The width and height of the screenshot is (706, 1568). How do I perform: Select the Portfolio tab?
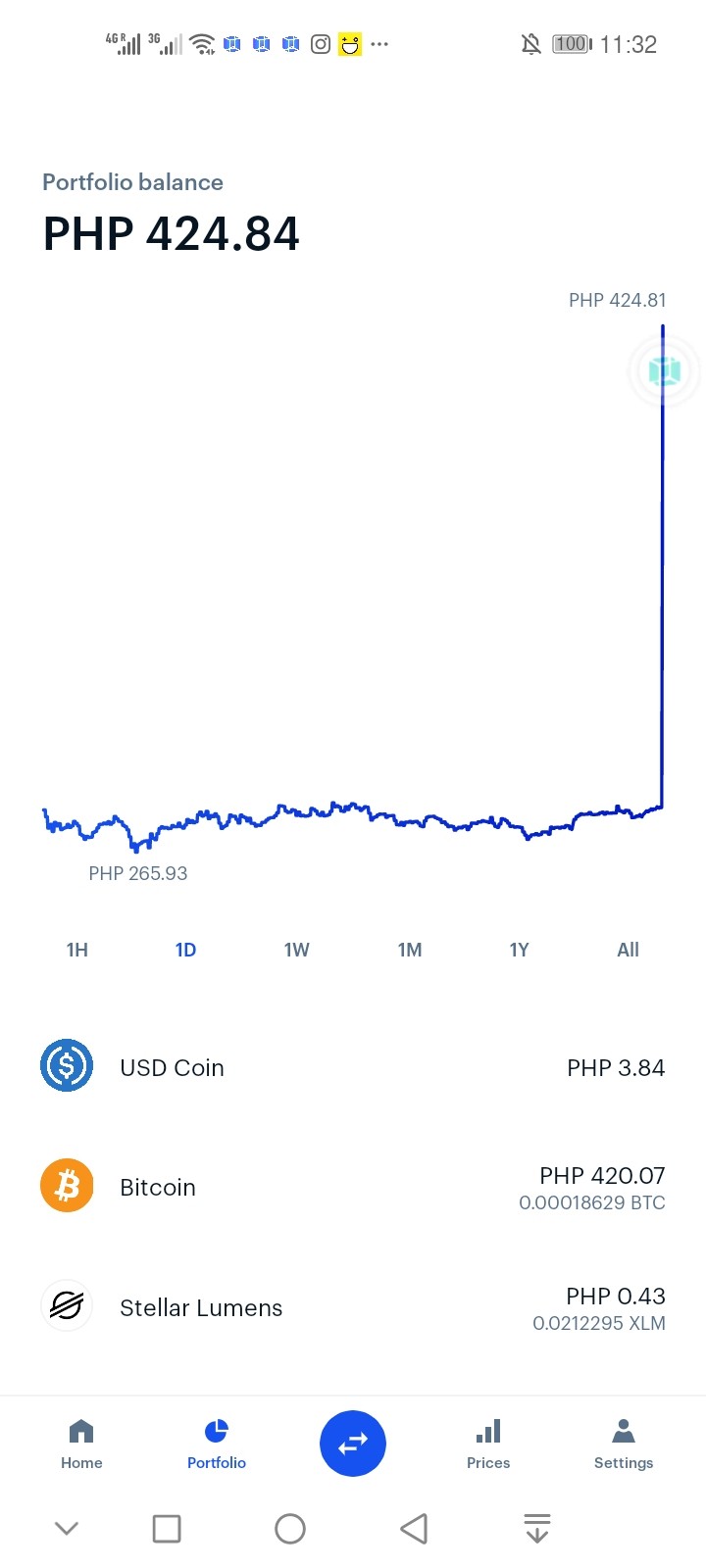tap(217, 1445)
